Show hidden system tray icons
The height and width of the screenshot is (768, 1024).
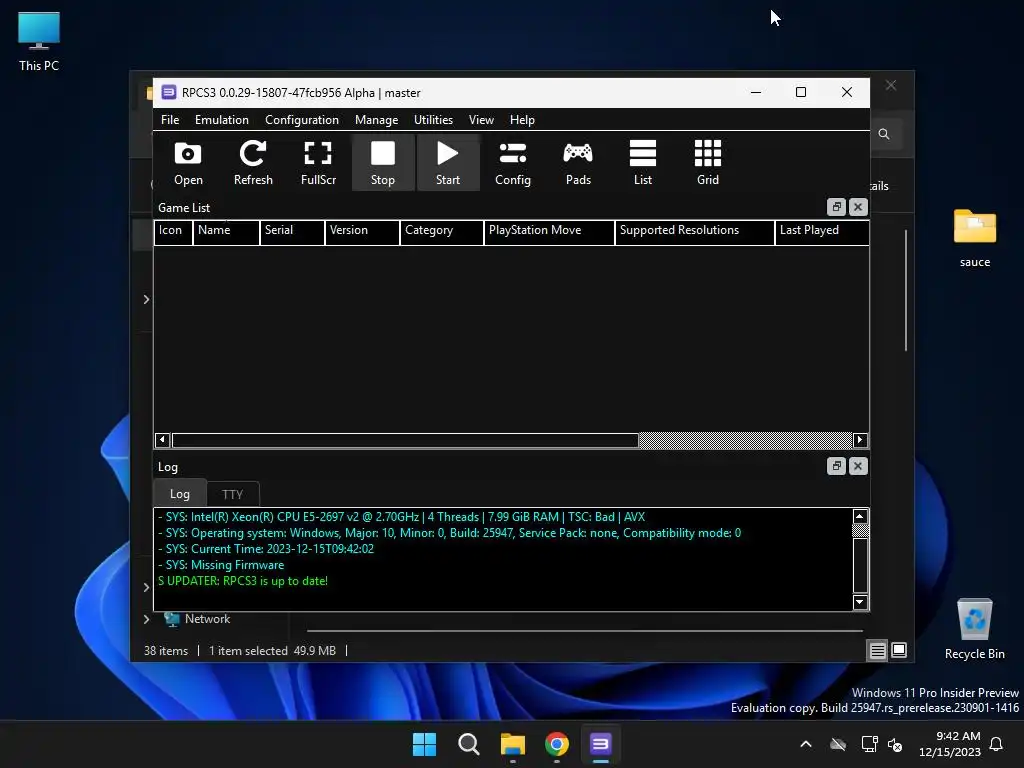click(806, 744)
